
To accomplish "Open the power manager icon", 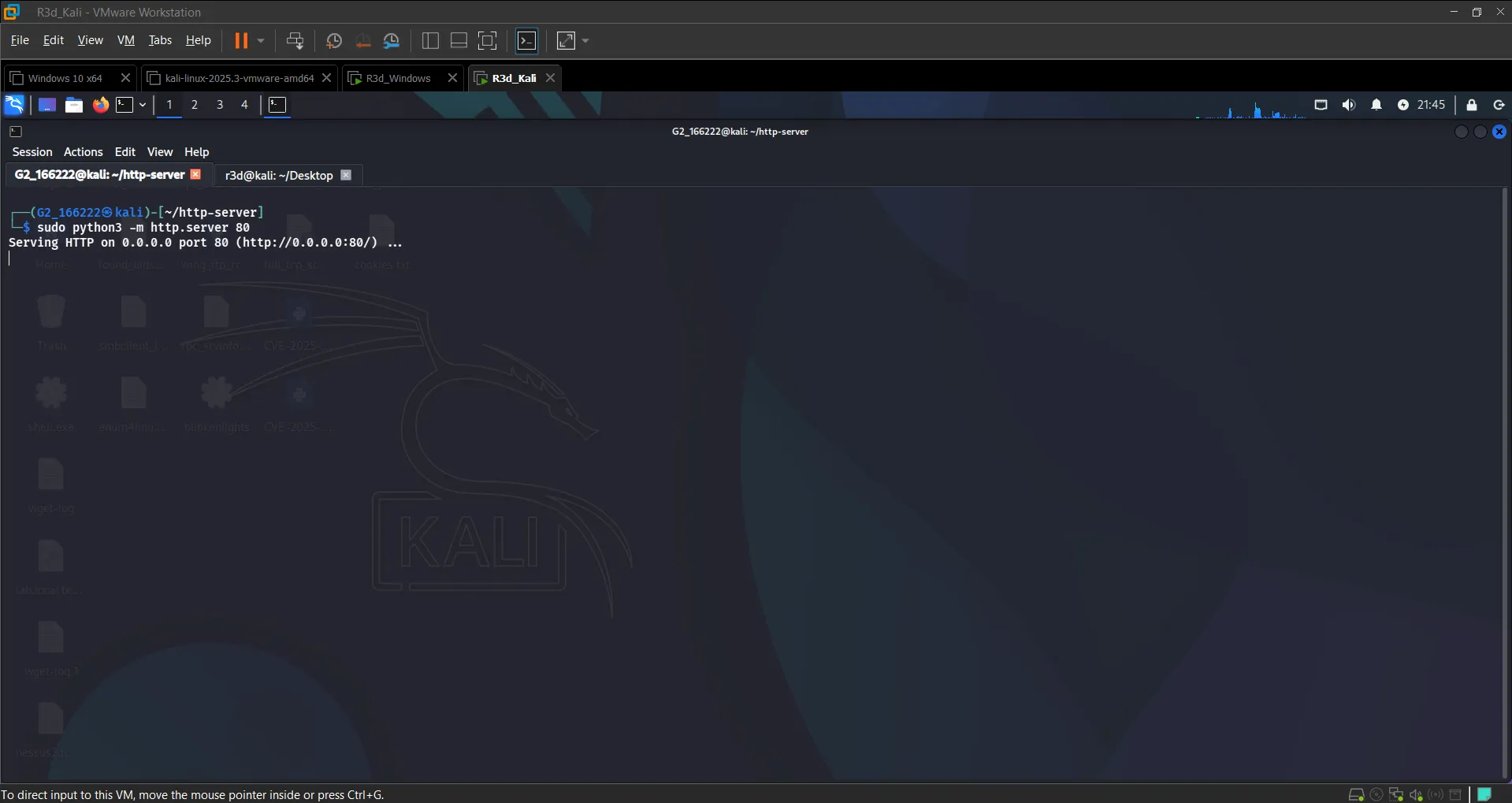I will click(1403, 105).
